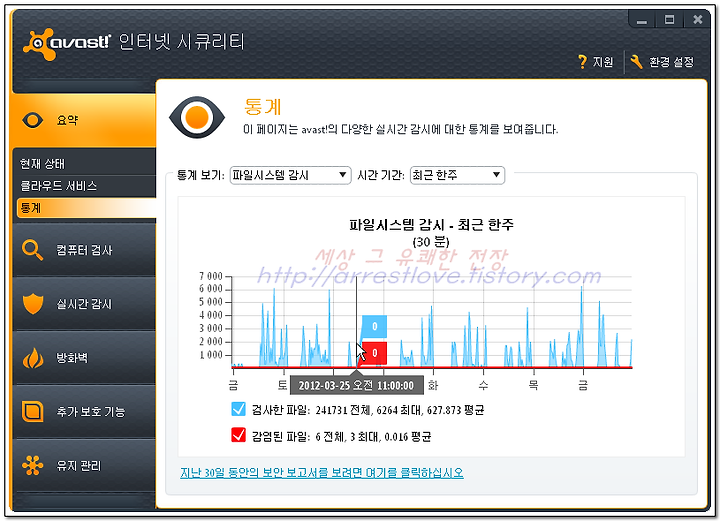Click the 방화벽 flame icon
Viewport: 720px width, 521px height.
coord(33,358)
